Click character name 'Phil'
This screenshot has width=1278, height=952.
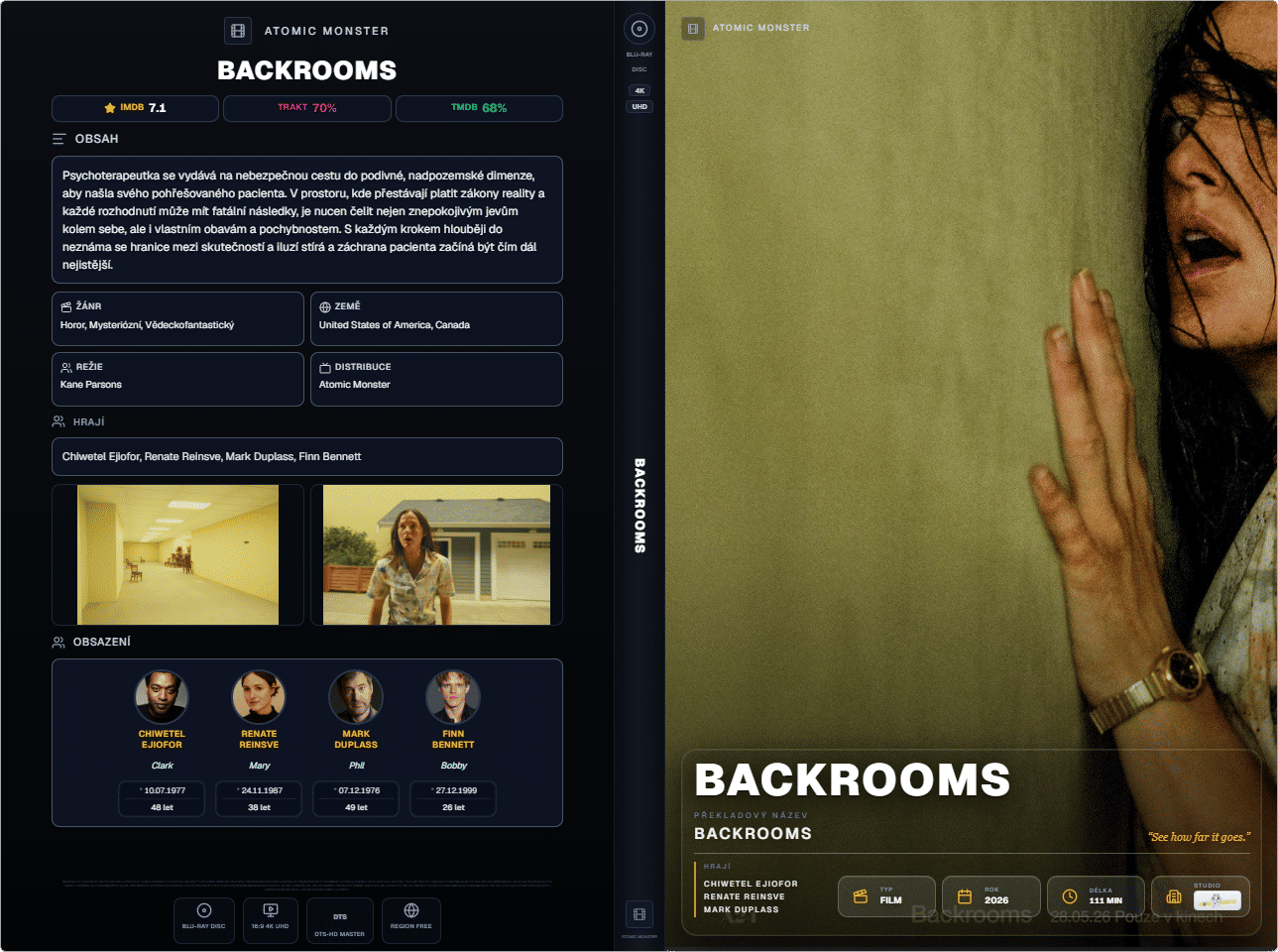357,766
